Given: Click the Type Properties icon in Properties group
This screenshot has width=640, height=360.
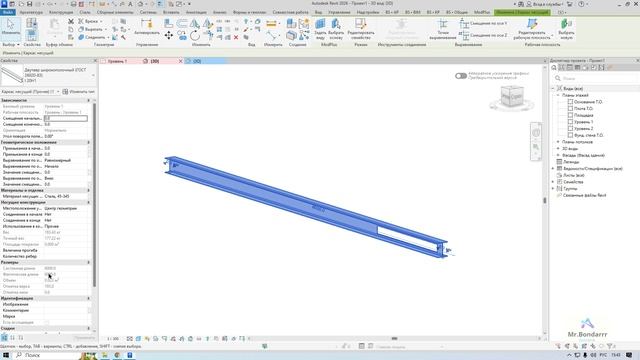Looking at the screenshot, I should (x=31, y=23).
